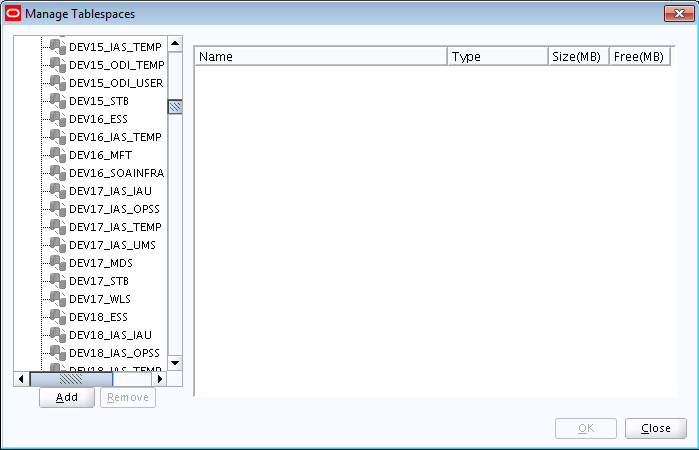Click the tablespace icon beside DEV16_ESS

(x=58, y=119)
